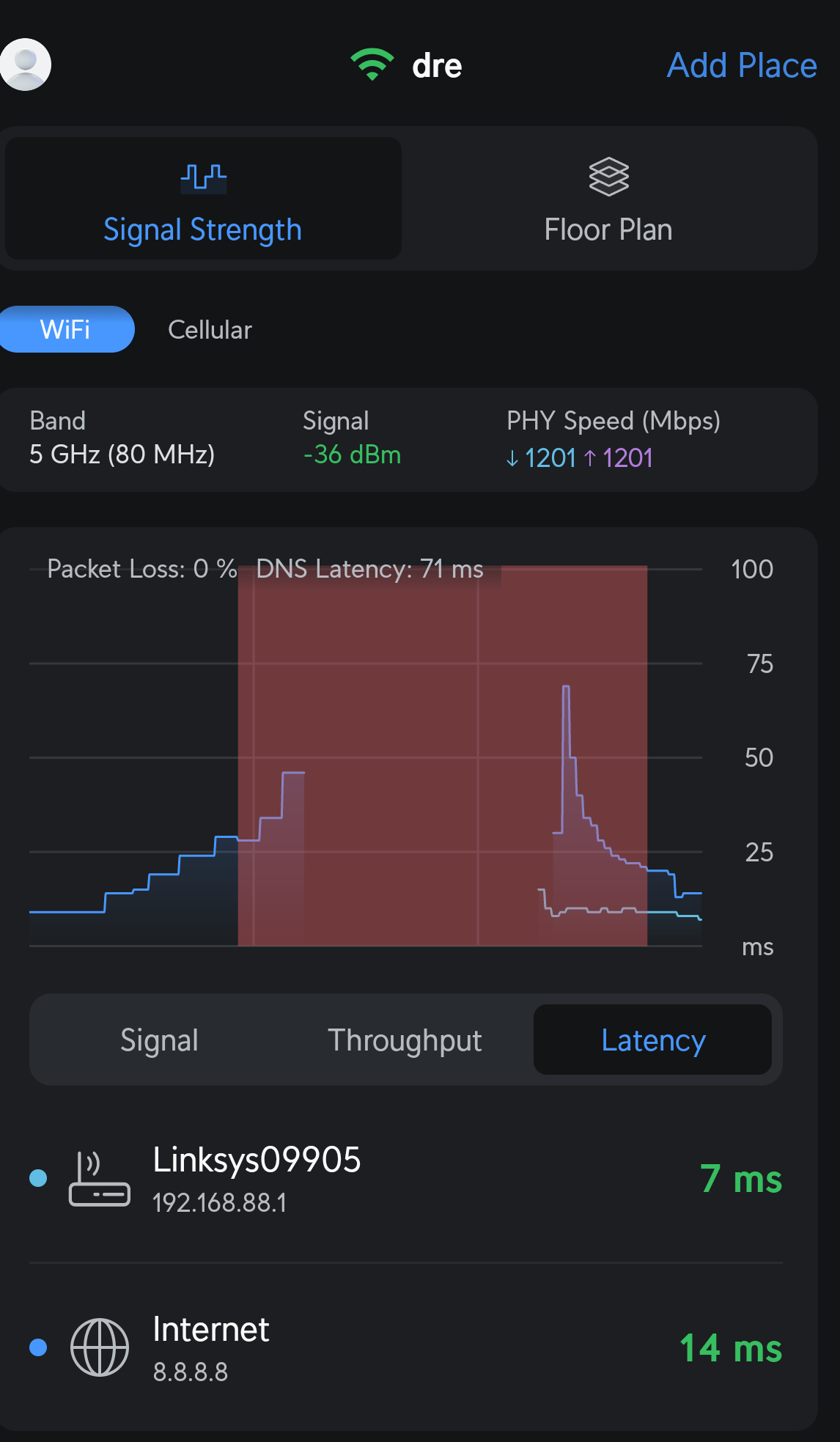Tap the -36 dBm signal value

click(352, 455)
